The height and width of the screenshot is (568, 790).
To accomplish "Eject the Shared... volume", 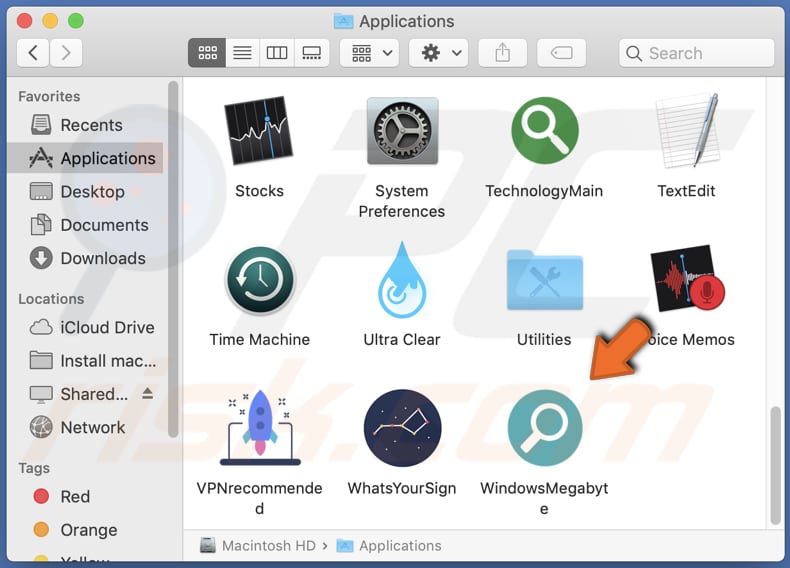I will click(x=147, y=393).
